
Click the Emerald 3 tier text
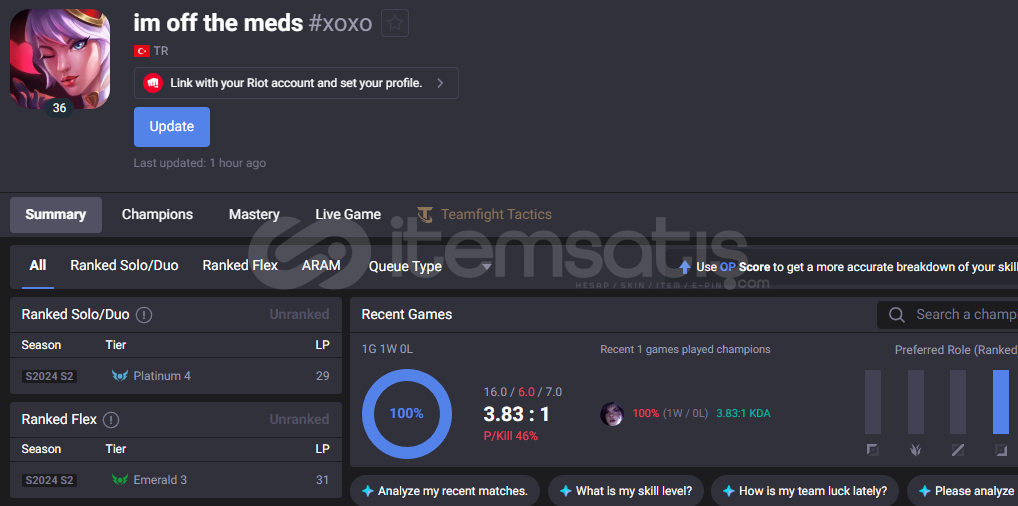click(160, 480)
